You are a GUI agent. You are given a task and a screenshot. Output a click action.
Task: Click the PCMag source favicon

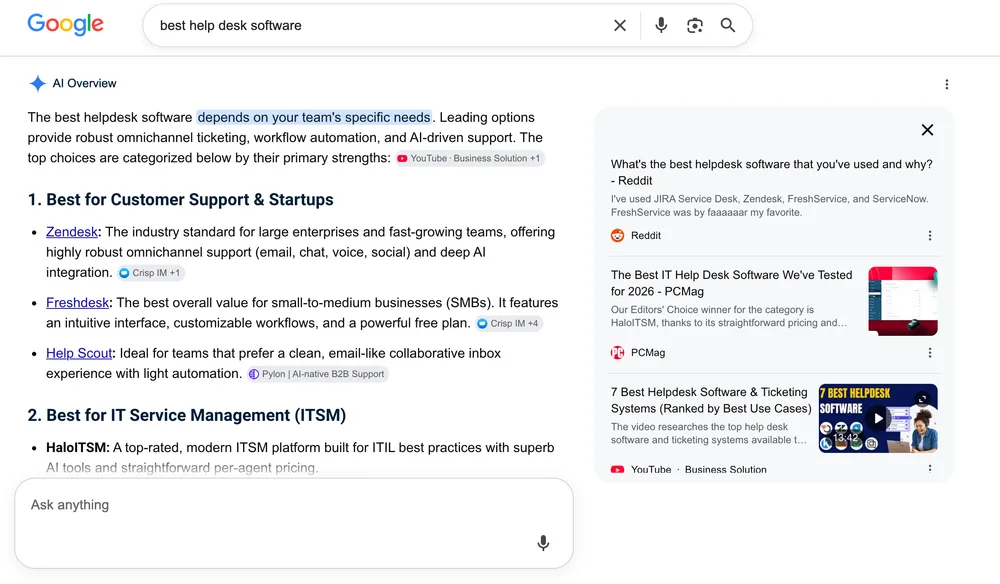click(617, 353)
